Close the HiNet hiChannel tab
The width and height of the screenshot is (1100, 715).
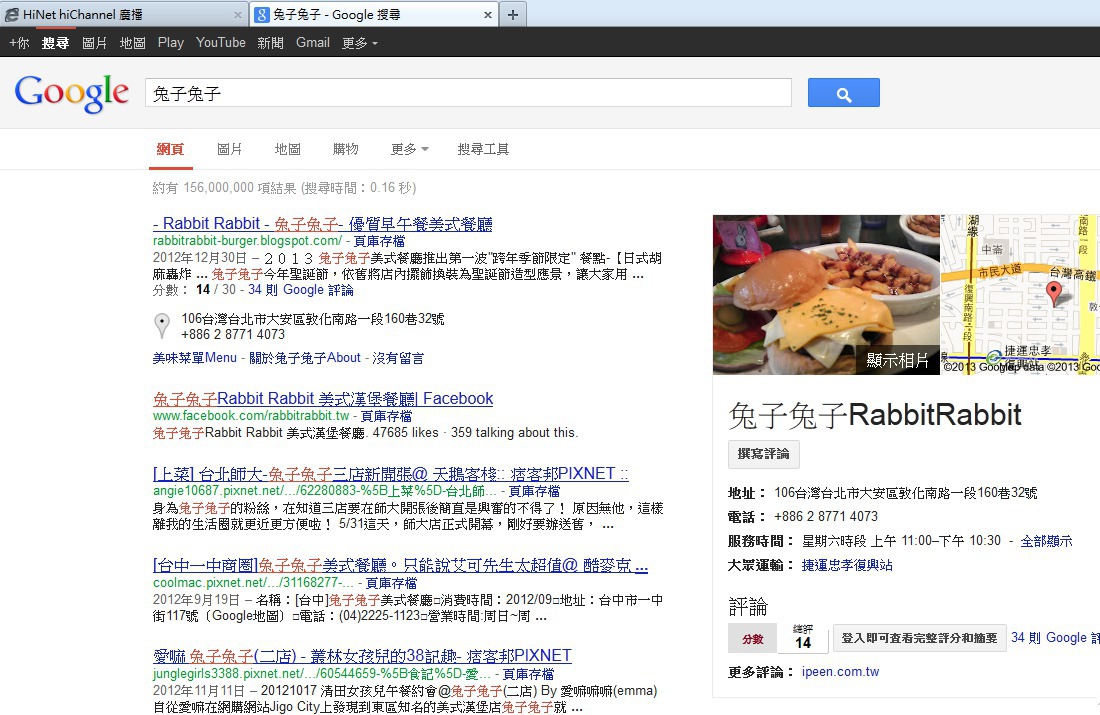[238, 15]
